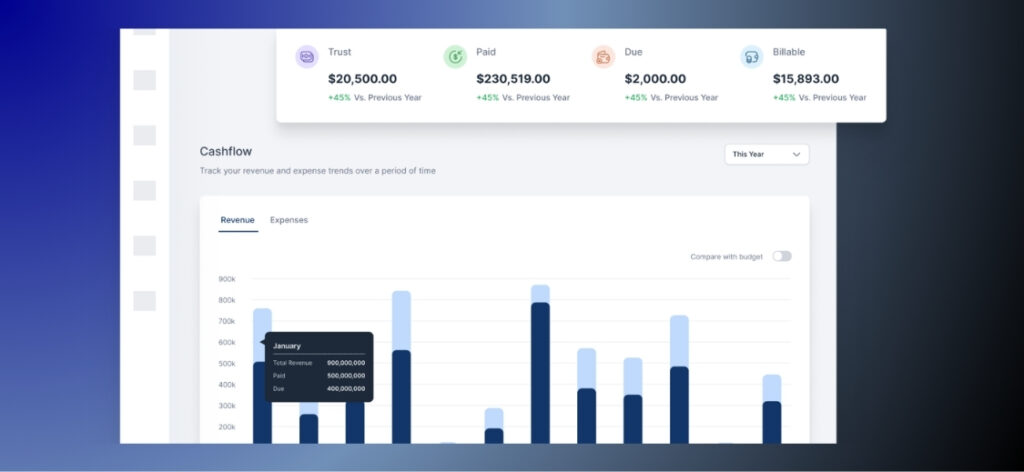Click the Trust amount $20,500.00
1024x472 pixels.
click(362, 79)
